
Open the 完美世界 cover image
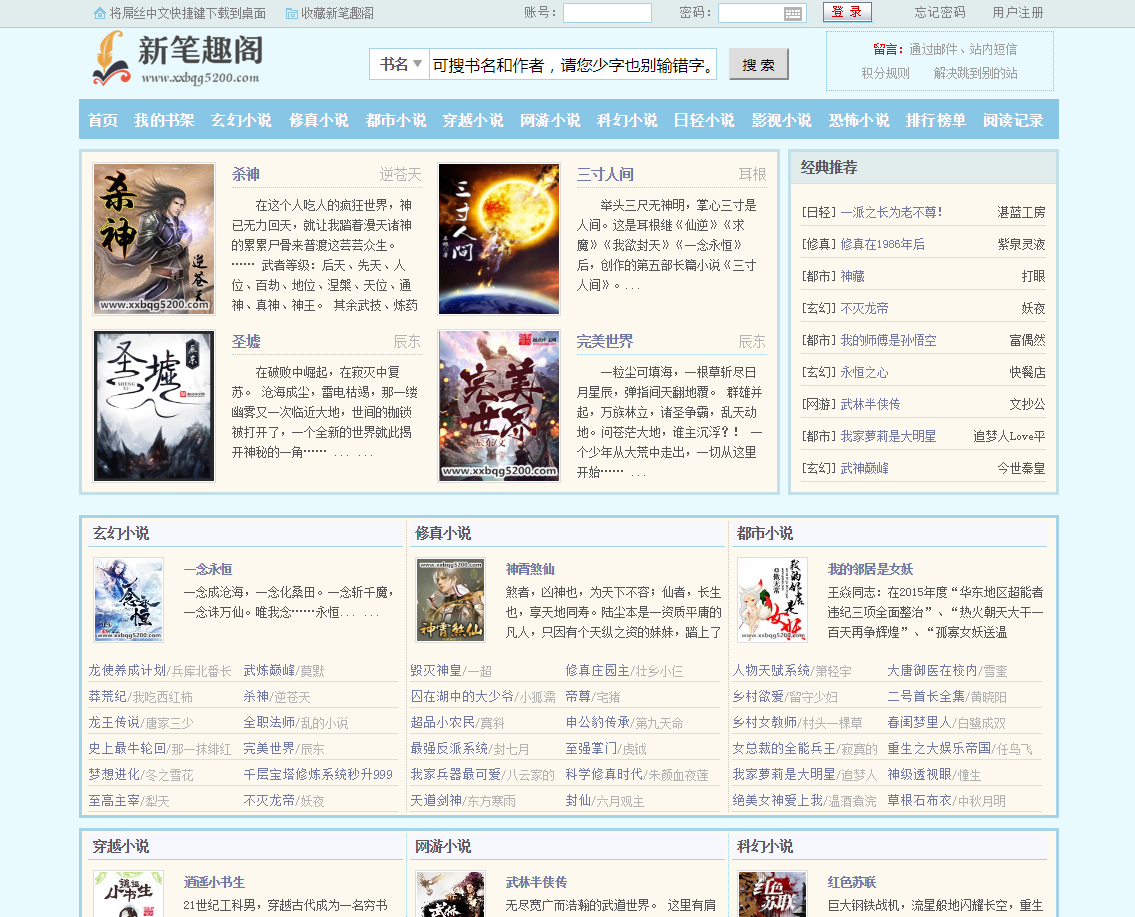point(499,406)
